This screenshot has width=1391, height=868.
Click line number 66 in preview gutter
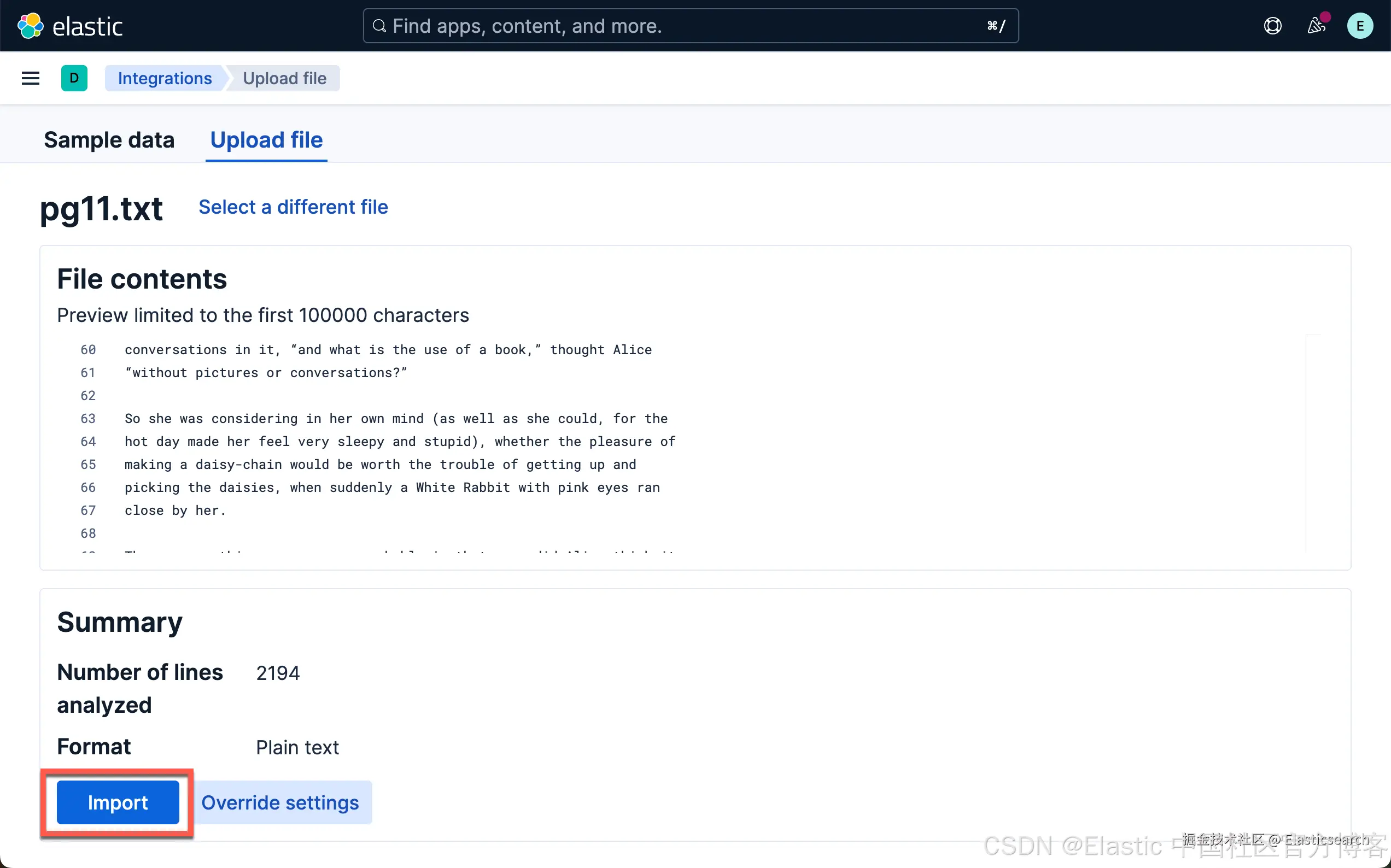tap(88, 488)
